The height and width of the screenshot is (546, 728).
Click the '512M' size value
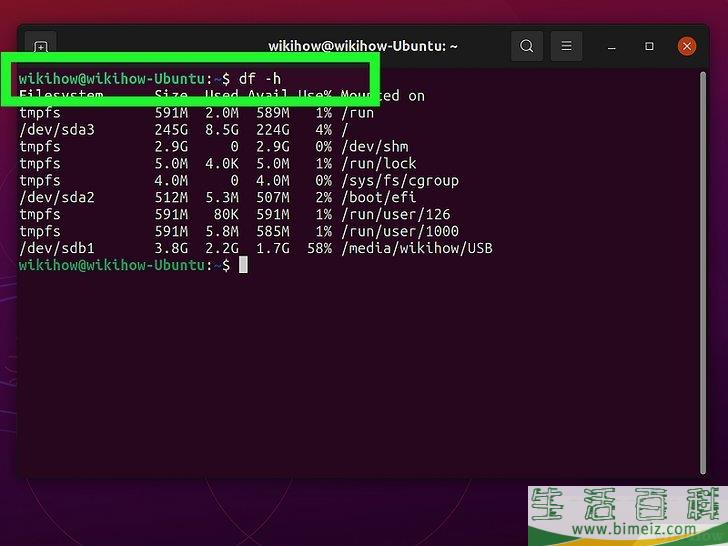click(x=171, y=197)
